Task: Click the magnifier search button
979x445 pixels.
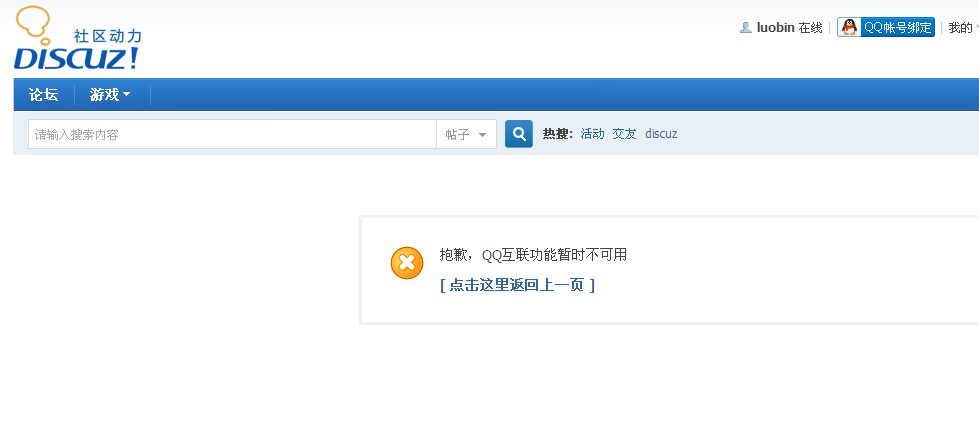Action: tap(519, 134)
